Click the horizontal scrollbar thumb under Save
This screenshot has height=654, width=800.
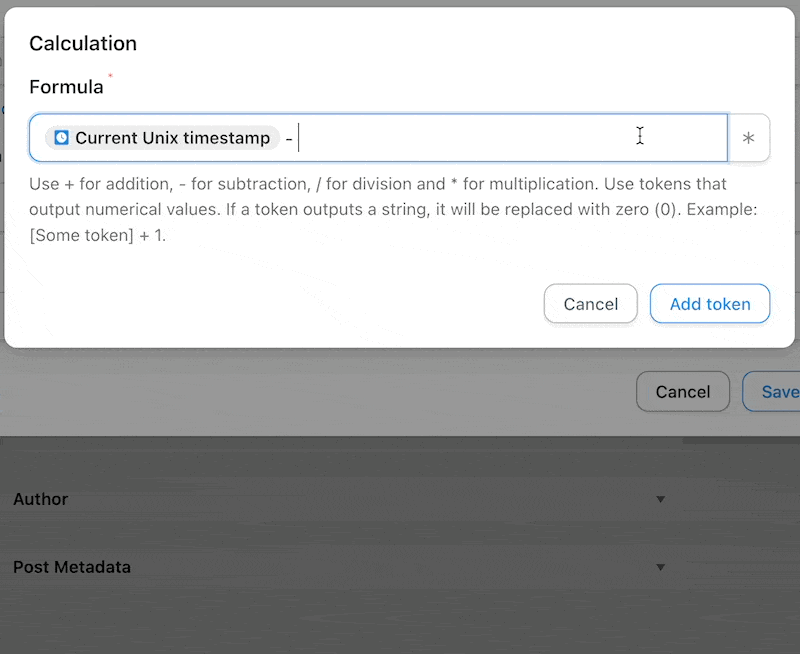(x=741, y=440)
